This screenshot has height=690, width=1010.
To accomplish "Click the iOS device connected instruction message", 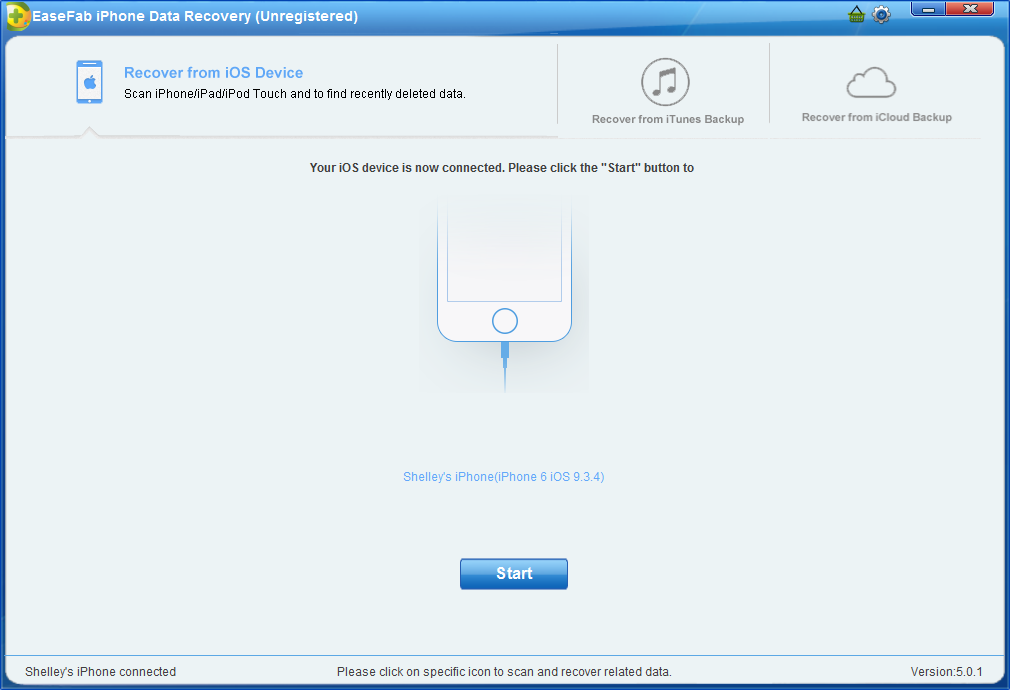I will [502, 168].
